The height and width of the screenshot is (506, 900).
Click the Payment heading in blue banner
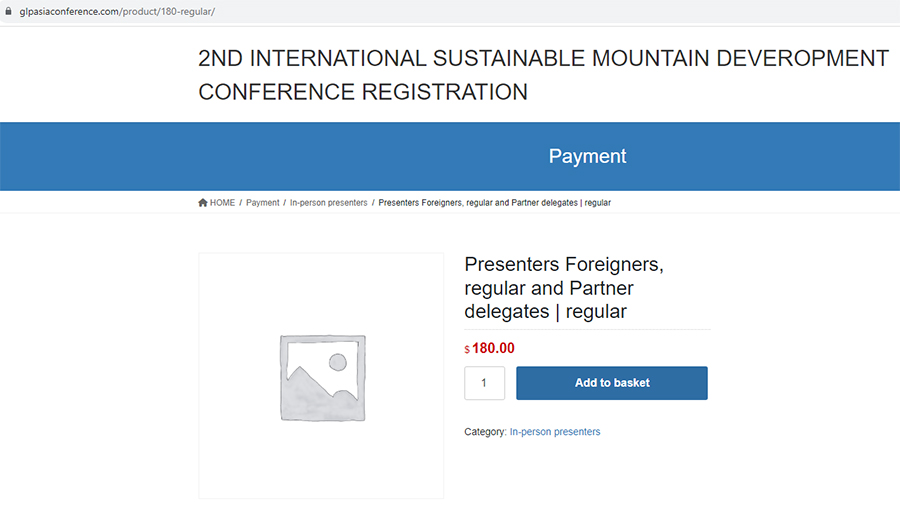[587, 156]
